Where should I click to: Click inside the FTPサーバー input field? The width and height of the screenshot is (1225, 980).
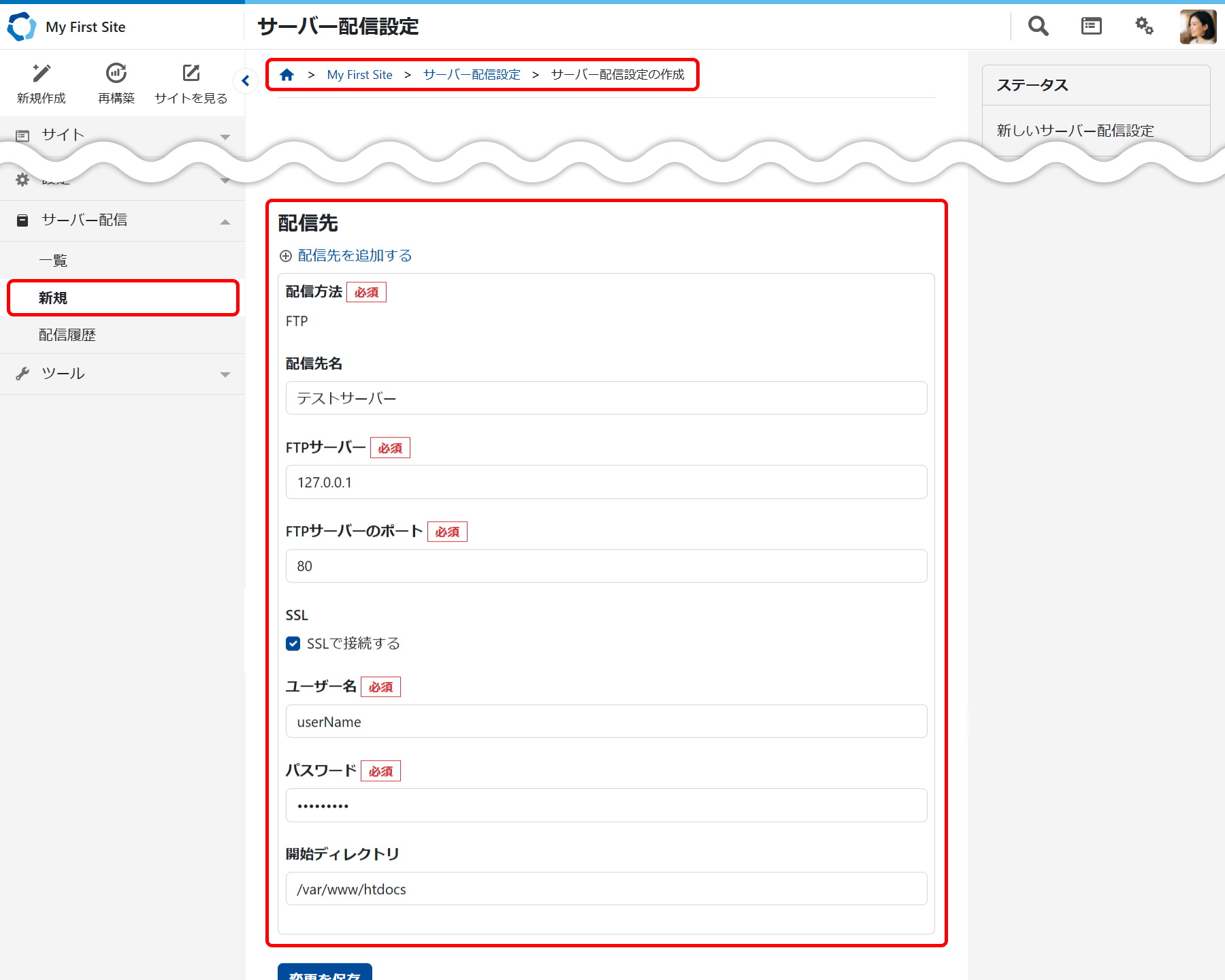click(x=606, y=482)
